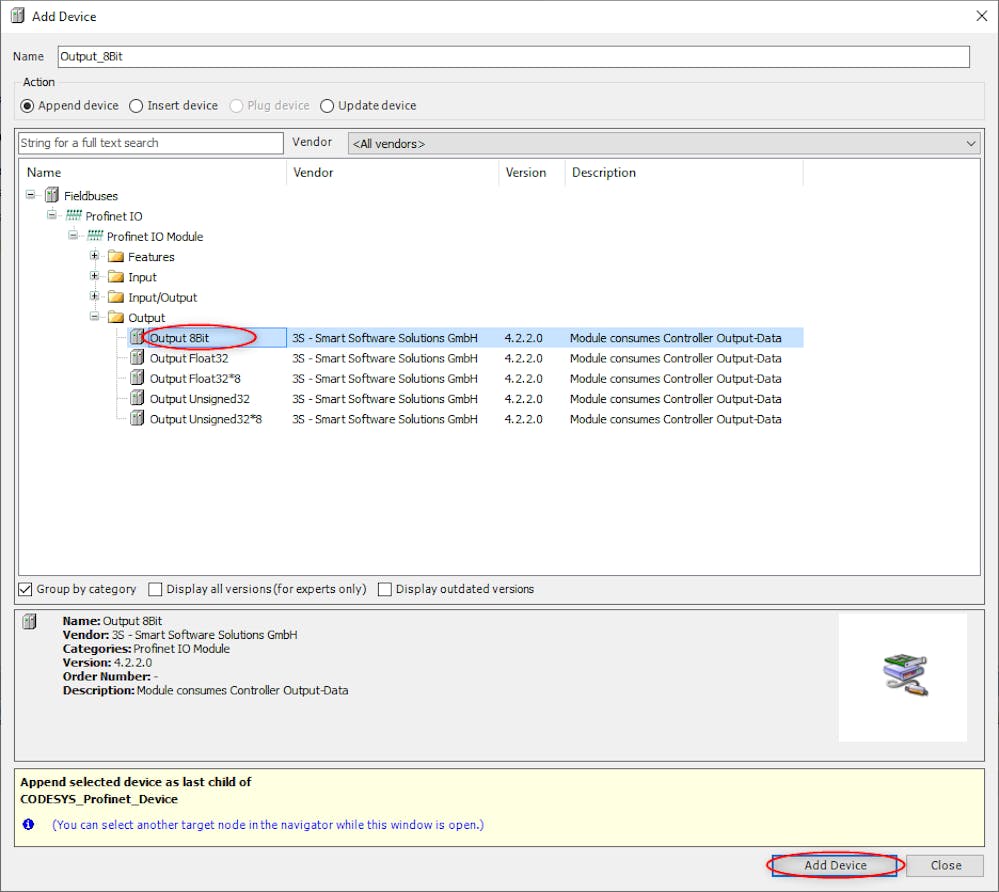Enable Display all versions checkbox
This screenshot has height=892, width=999.
pyautogui.click(x=155, y=589)
